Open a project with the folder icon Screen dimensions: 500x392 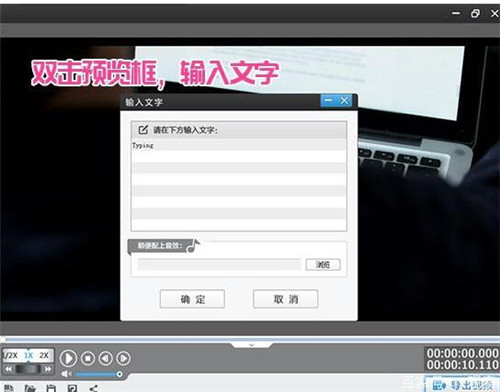30,389
